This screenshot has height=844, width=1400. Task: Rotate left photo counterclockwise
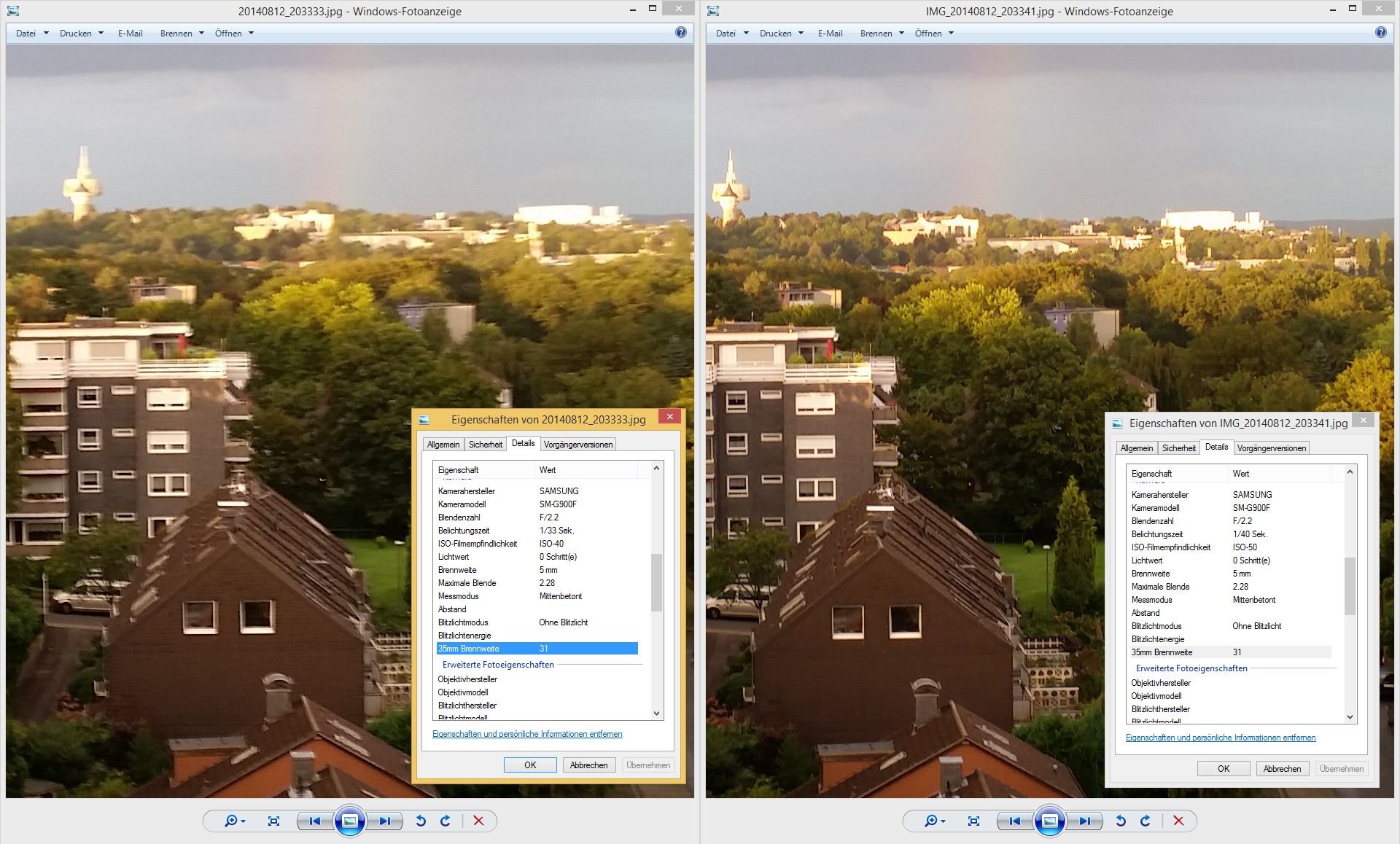421,821
